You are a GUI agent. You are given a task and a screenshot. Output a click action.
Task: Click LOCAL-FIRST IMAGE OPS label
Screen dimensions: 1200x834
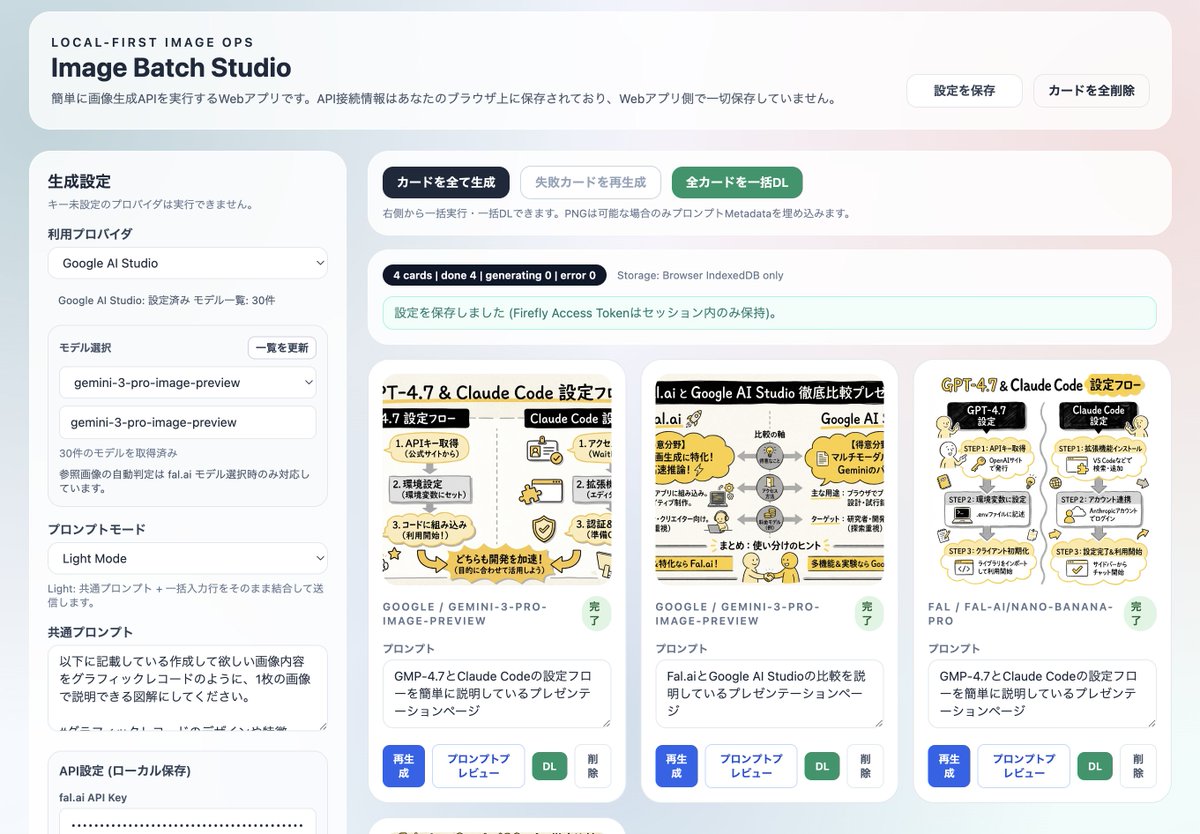152,42
